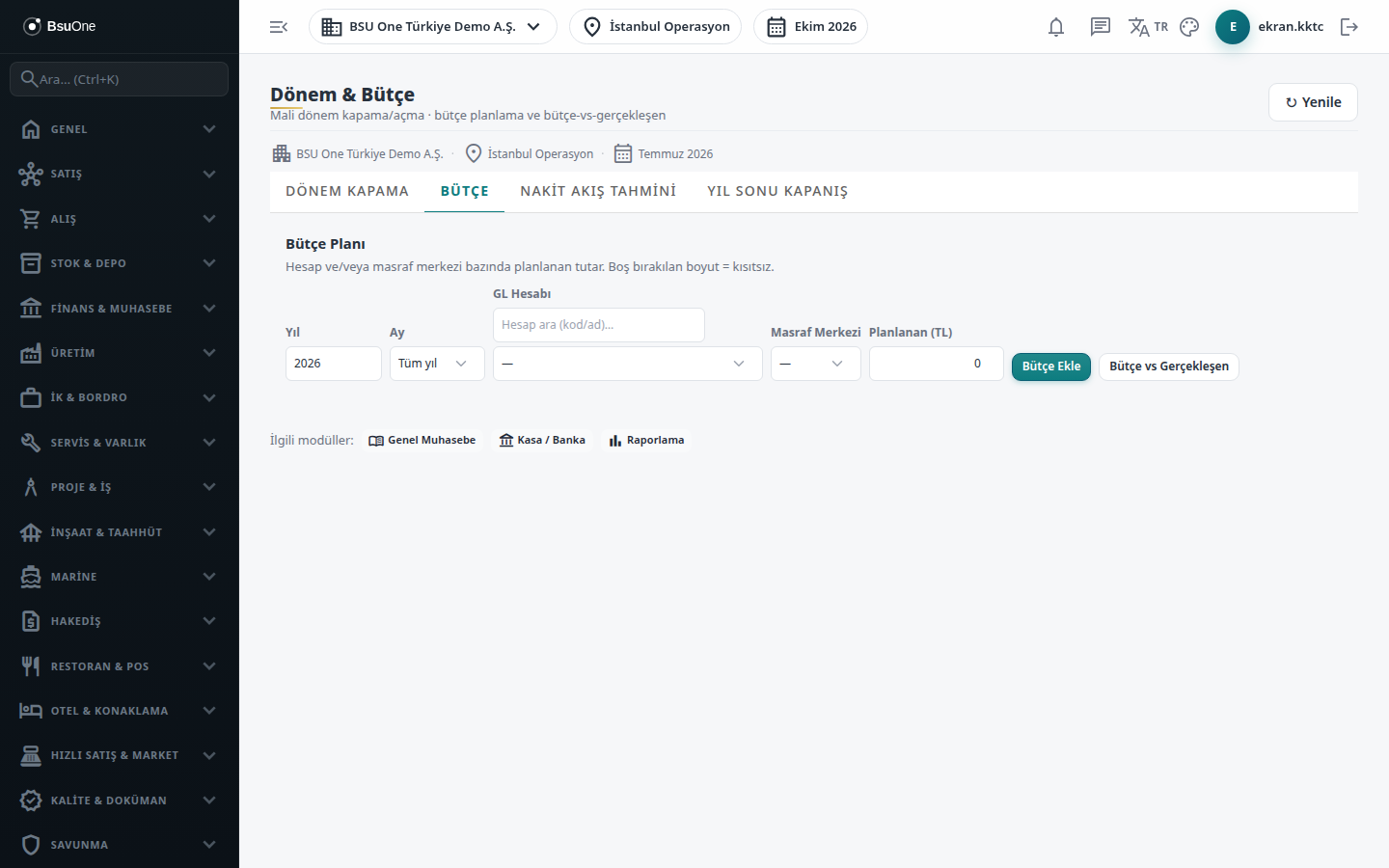Image resolution: width=1389 pixels, height=868 pixels.
Task: Open the Nakit Akış Tahmini tab
Action: pyautogui.click(x=598, y=191)
